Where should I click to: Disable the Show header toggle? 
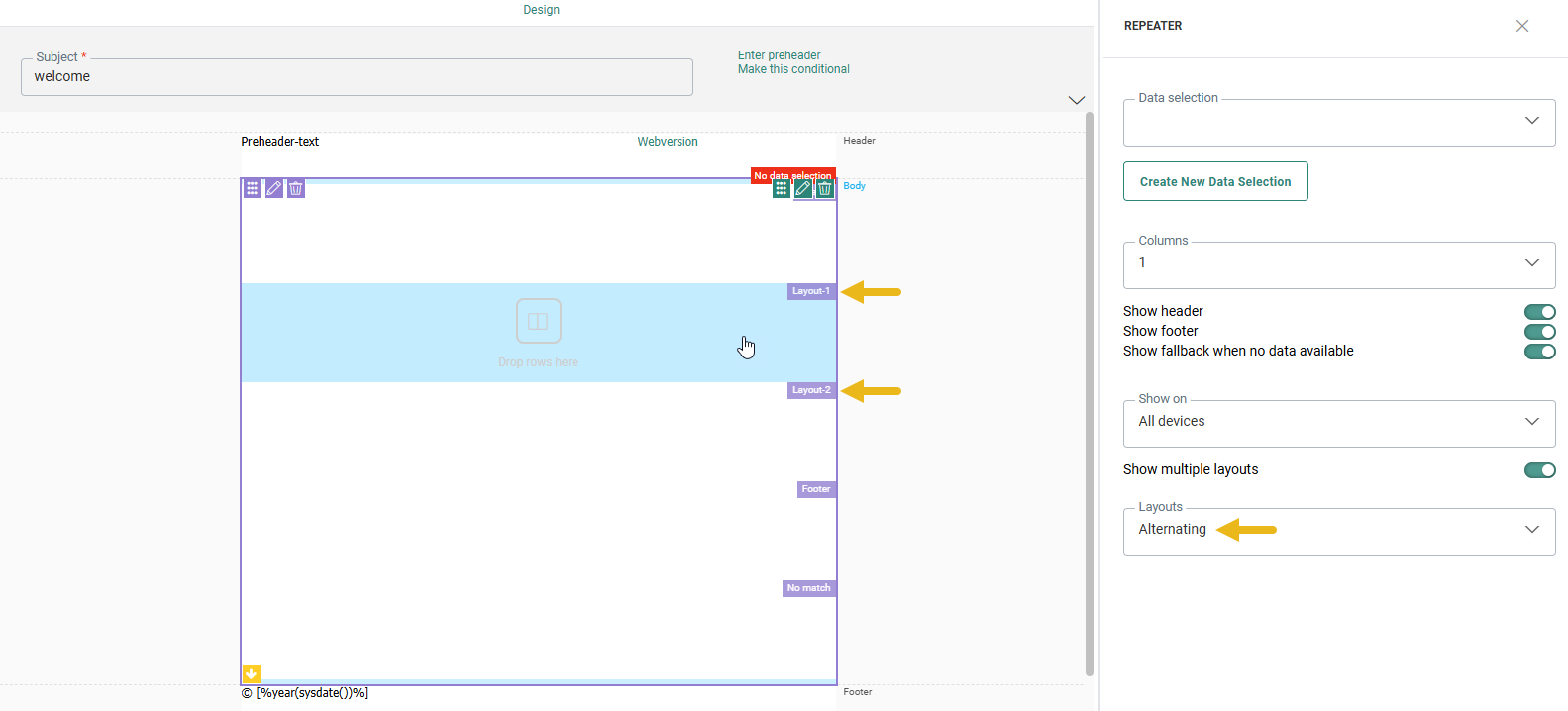click(1539, 312)
